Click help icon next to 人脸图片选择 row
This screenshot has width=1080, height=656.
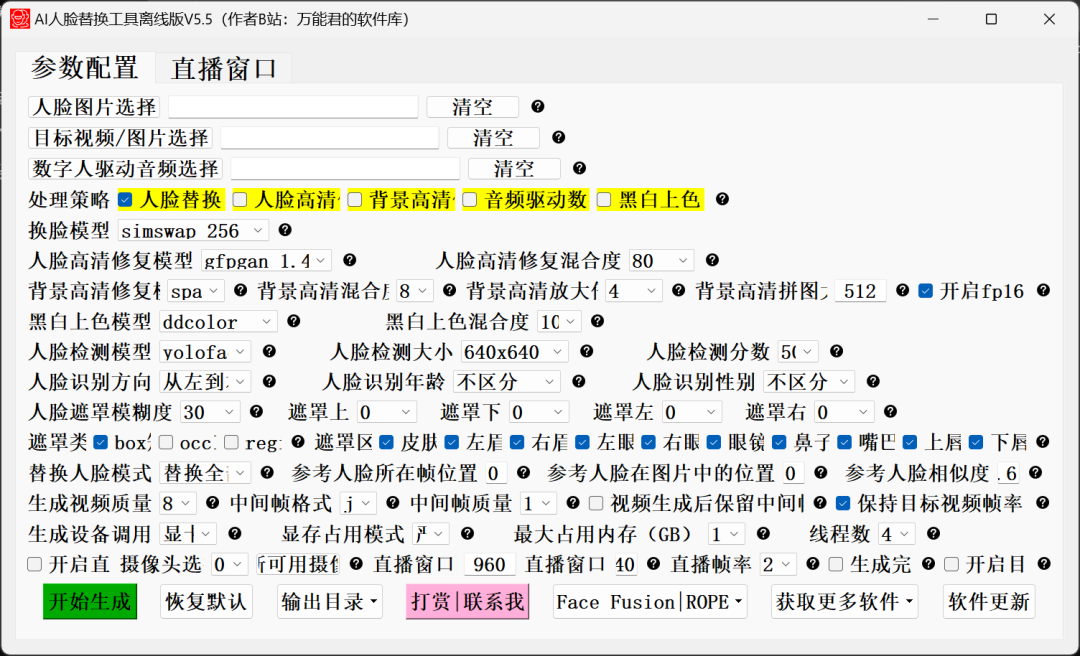point(538,106)
